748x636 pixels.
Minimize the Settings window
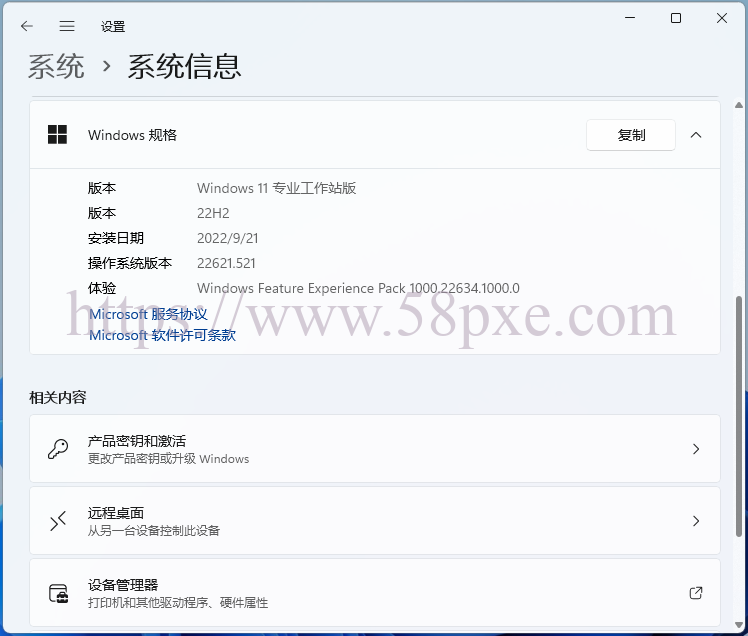pos(630,18)
